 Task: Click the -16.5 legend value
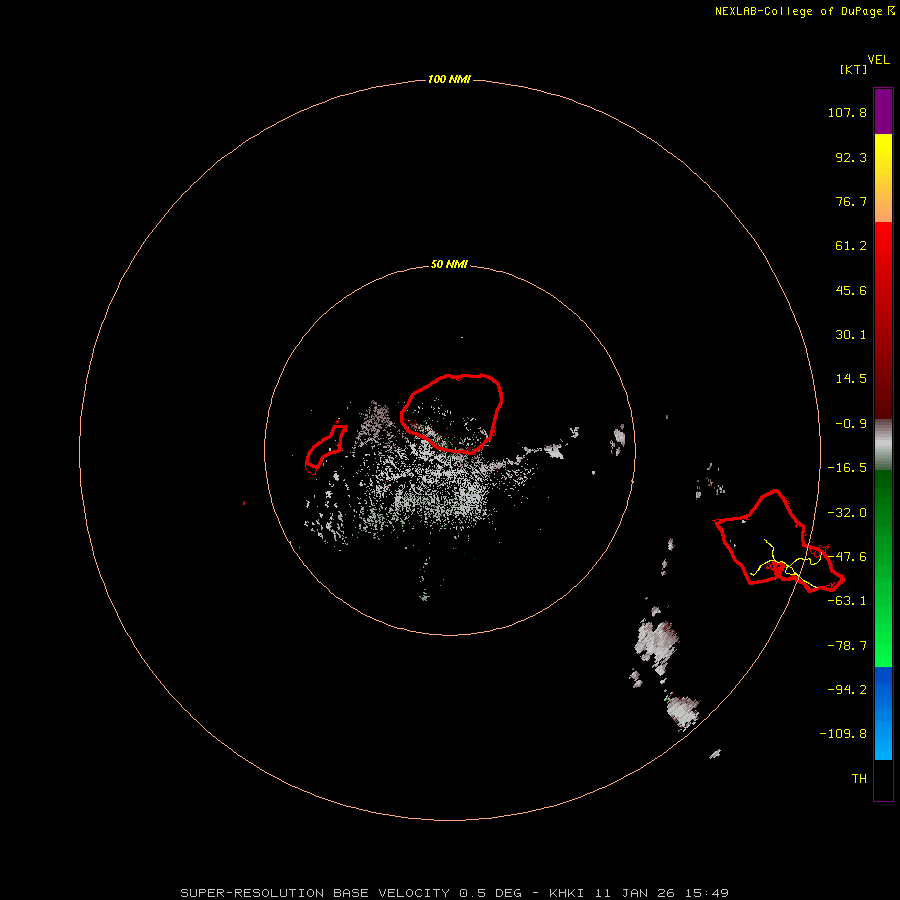pos(847,468)
